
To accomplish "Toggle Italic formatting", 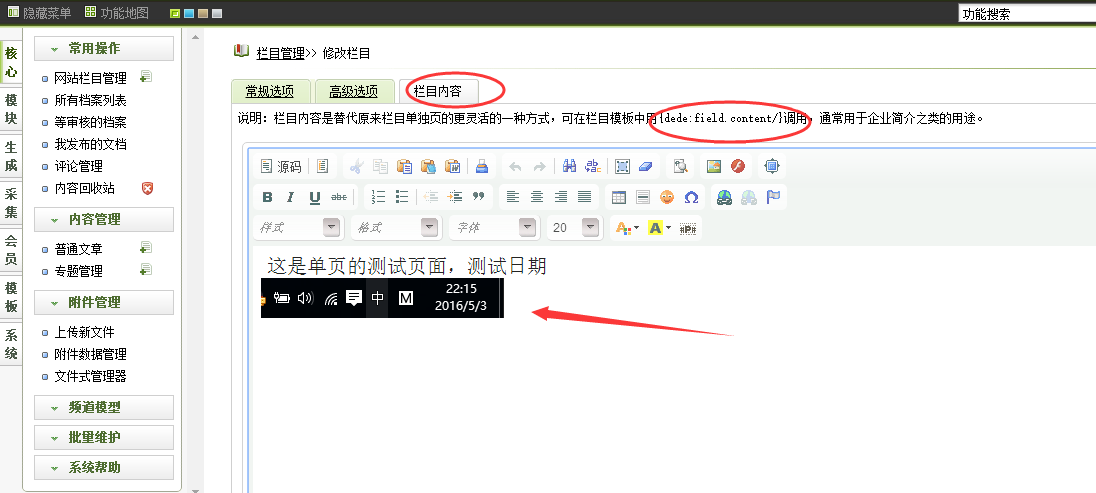I will pos(291,197).
